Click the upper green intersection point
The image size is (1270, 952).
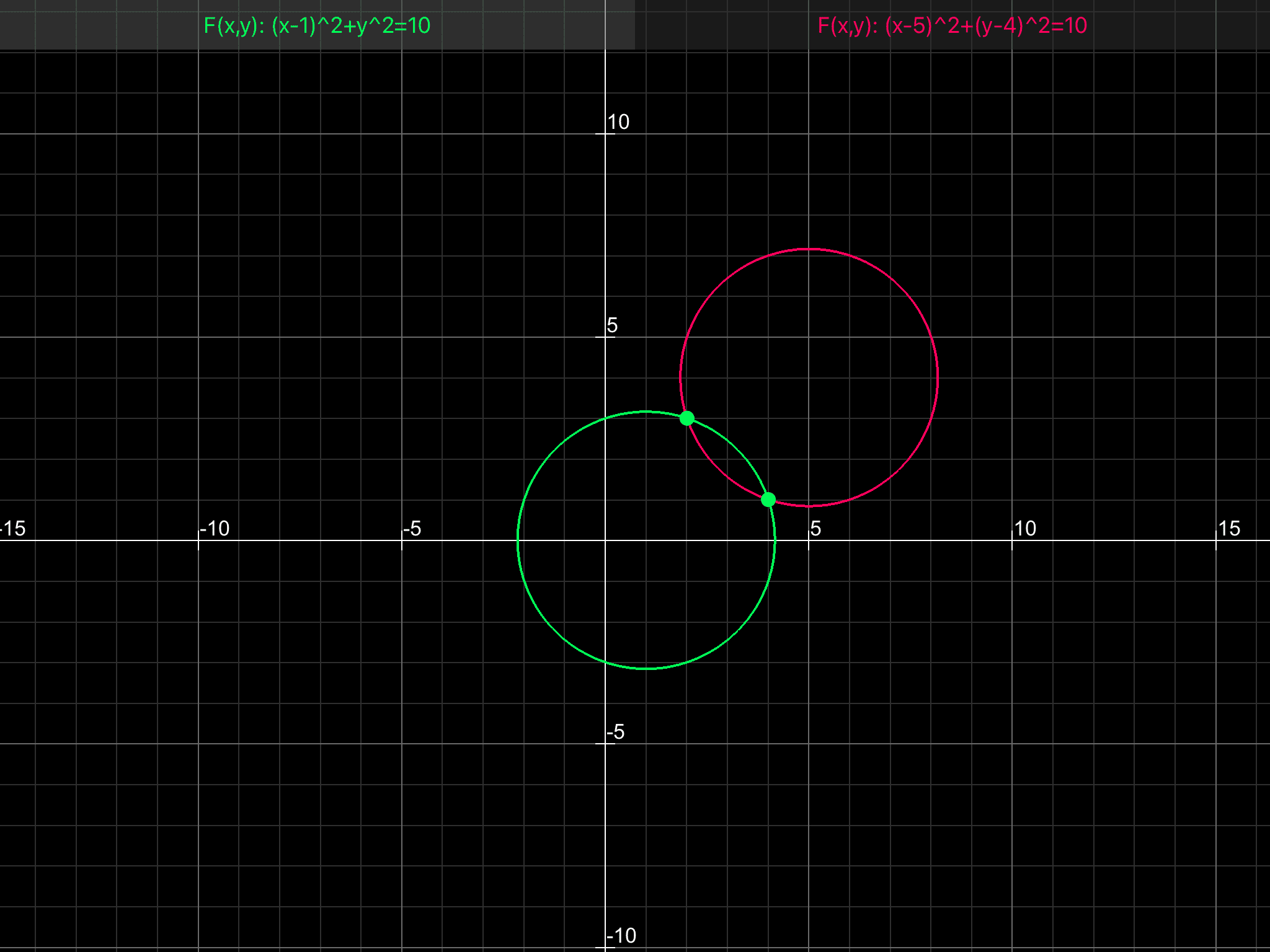click(x=686, y=418)
